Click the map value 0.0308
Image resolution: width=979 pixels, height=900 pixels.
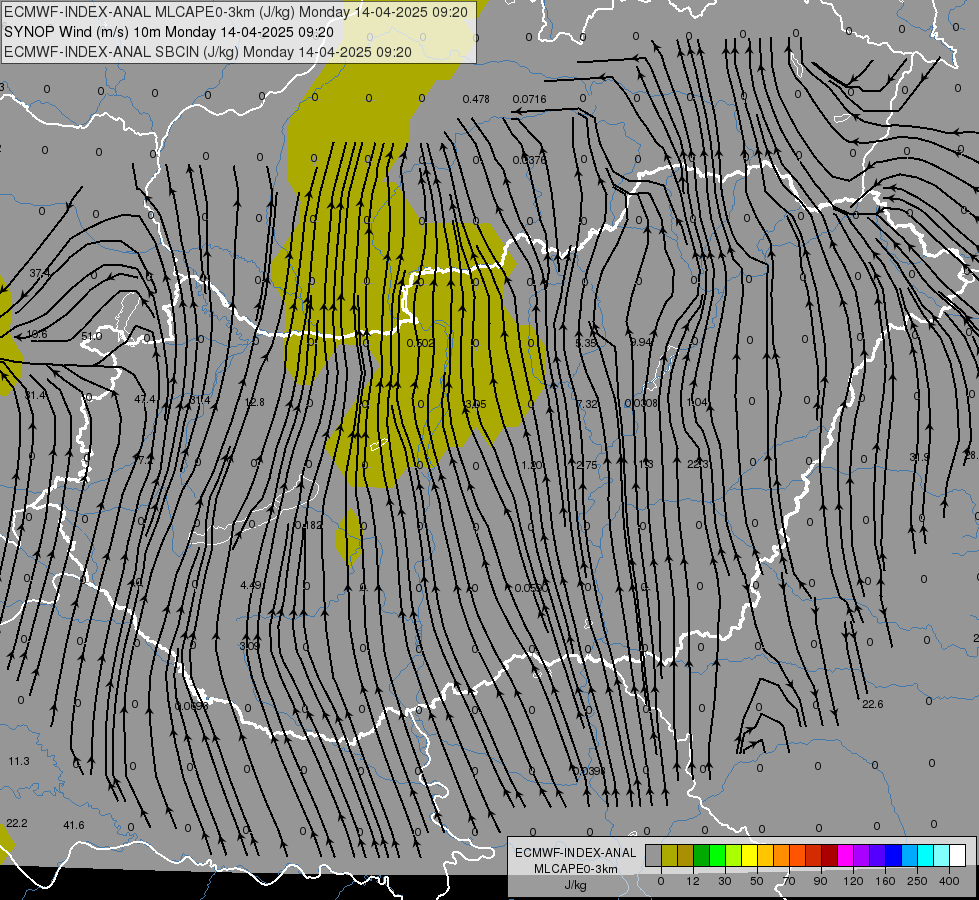[641, 403]
